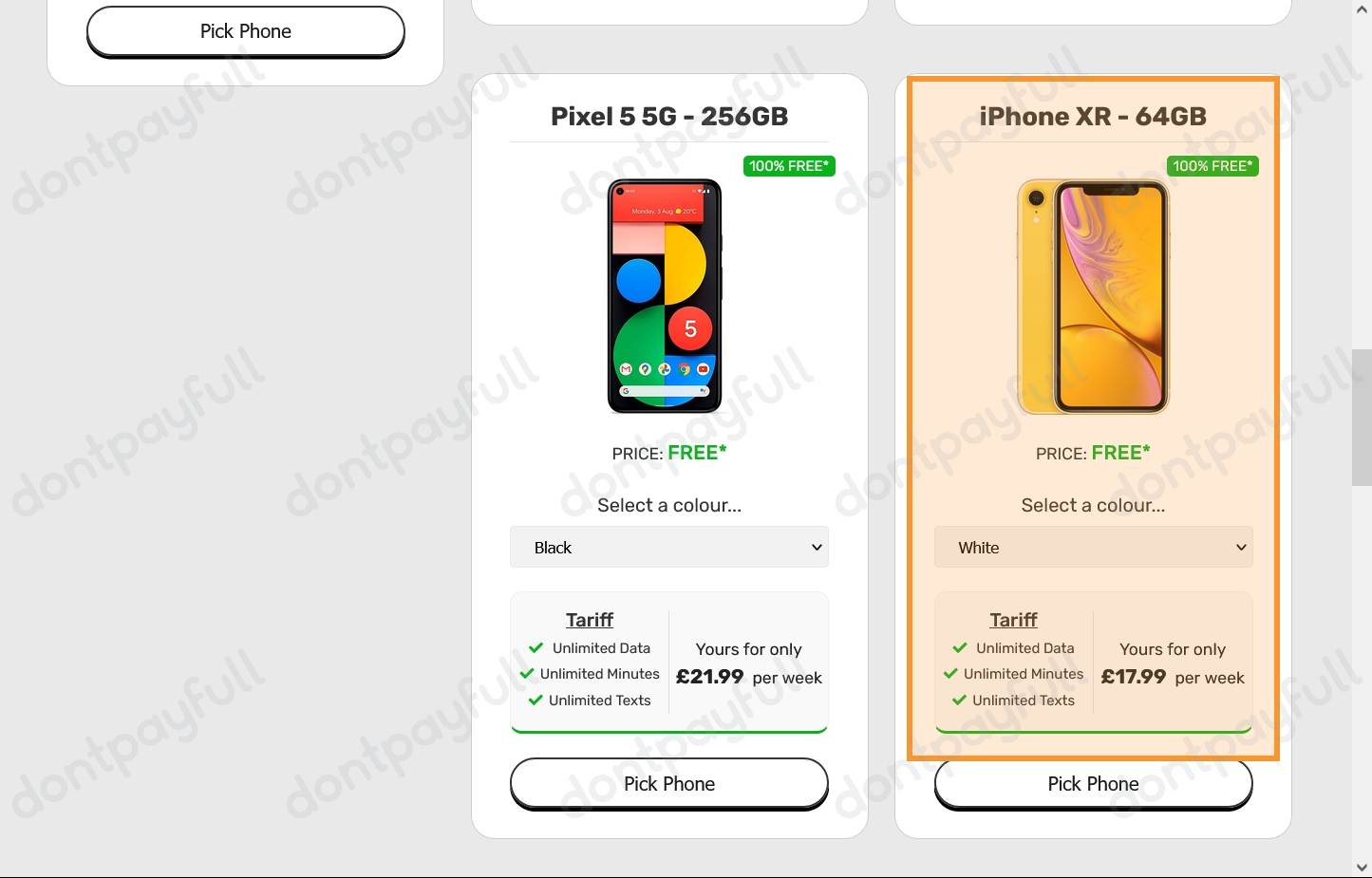1372x878 pixels.
Task: Click the iPhone XR Unlimited Minutes checkmark
Action: 950,674
